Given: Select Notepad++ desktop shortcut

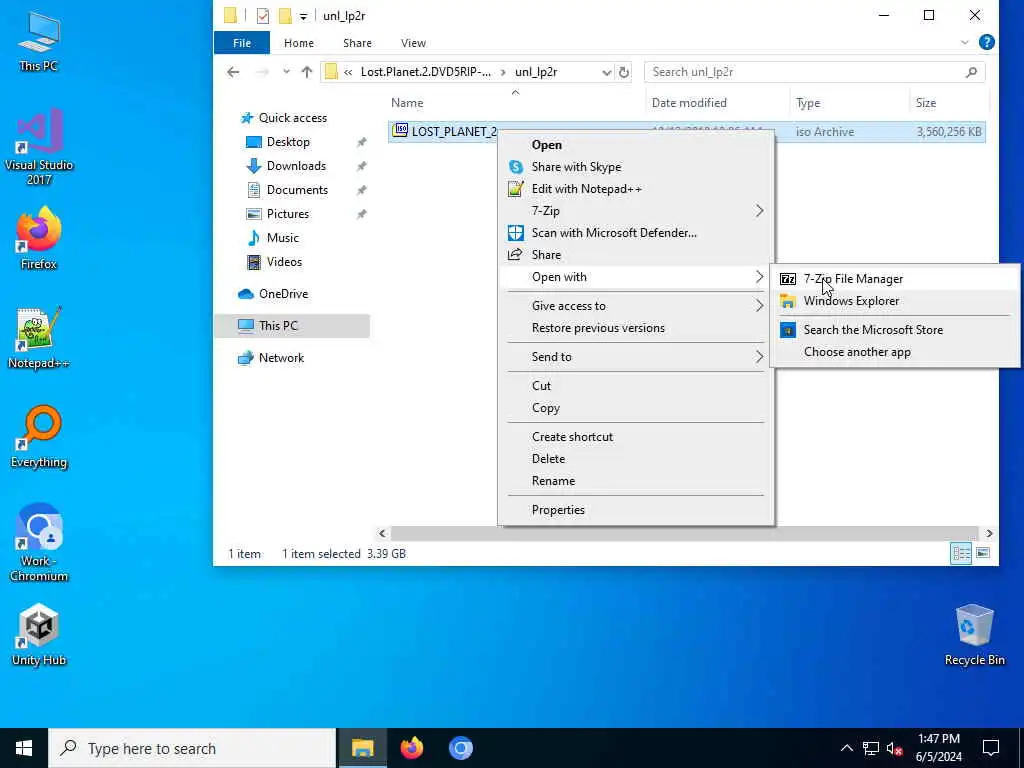Looking at the screenshot, I should point(39,338).
